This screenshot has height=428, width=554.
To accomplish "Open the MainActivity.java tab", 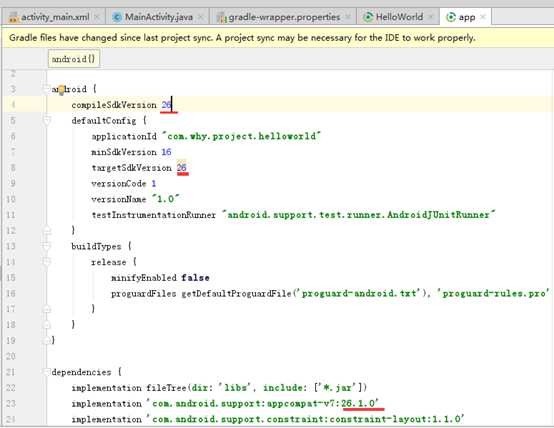I will point(158,17).
